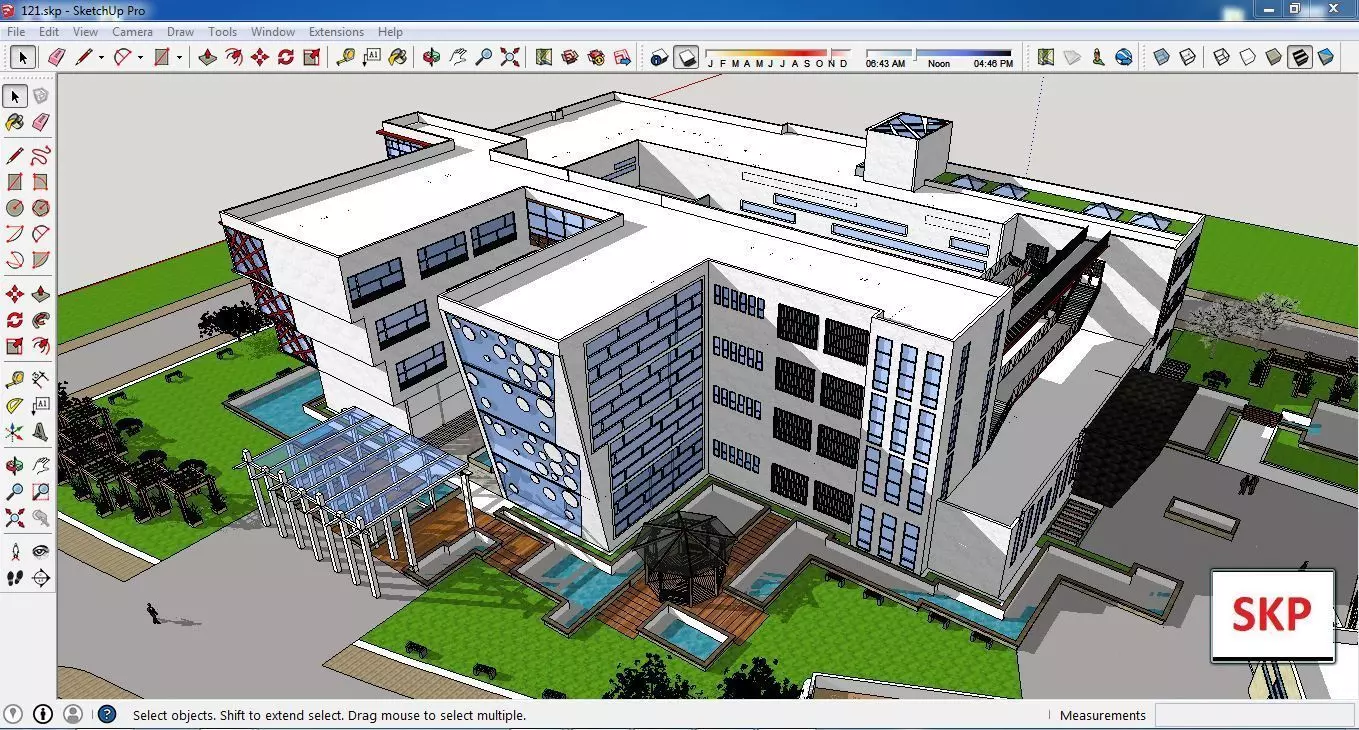Expand the Arcs tool dropdown arrow

140,58
